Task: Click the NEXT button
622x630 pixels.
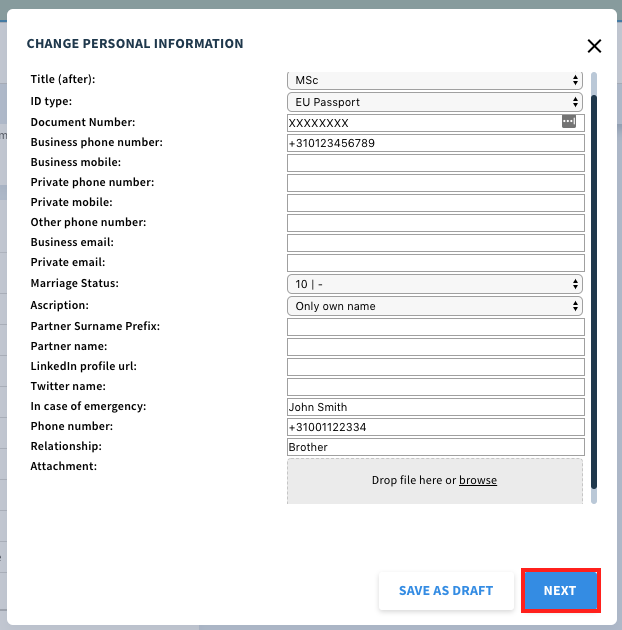Action: [561, 591]
